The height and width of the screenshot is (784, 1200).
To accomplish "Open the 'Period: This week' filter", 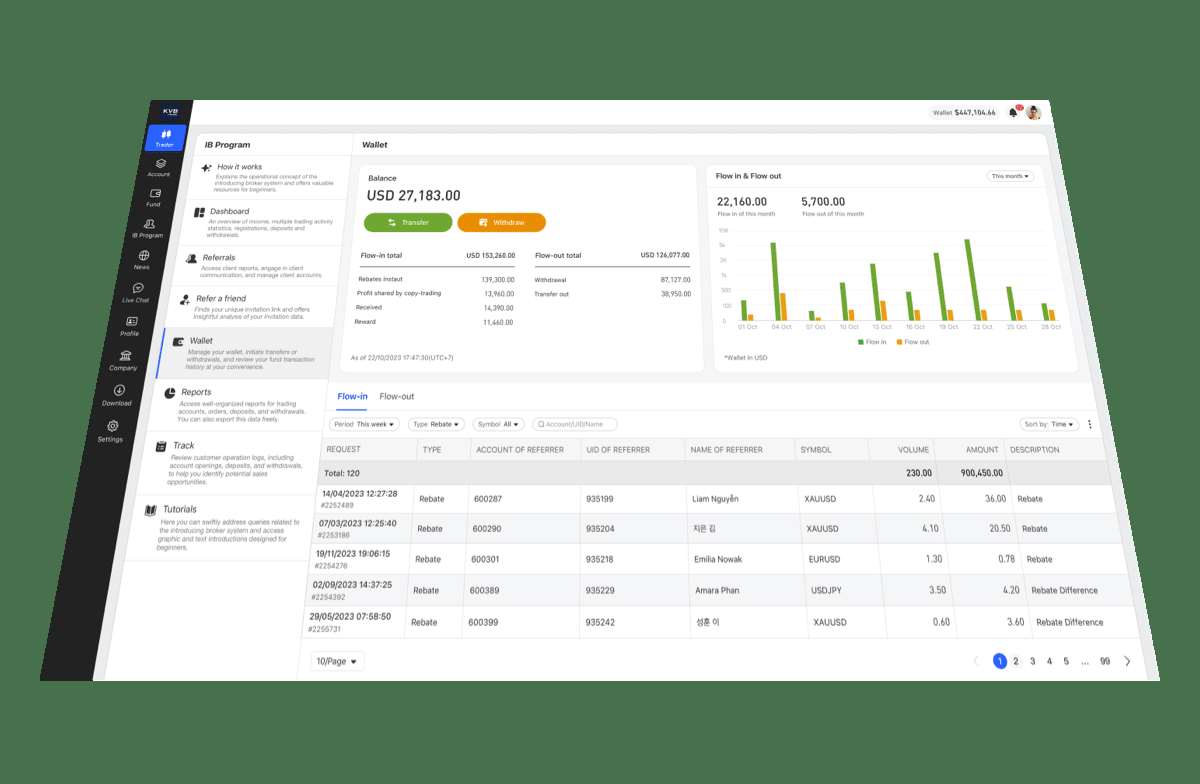I will pos(364,424).
